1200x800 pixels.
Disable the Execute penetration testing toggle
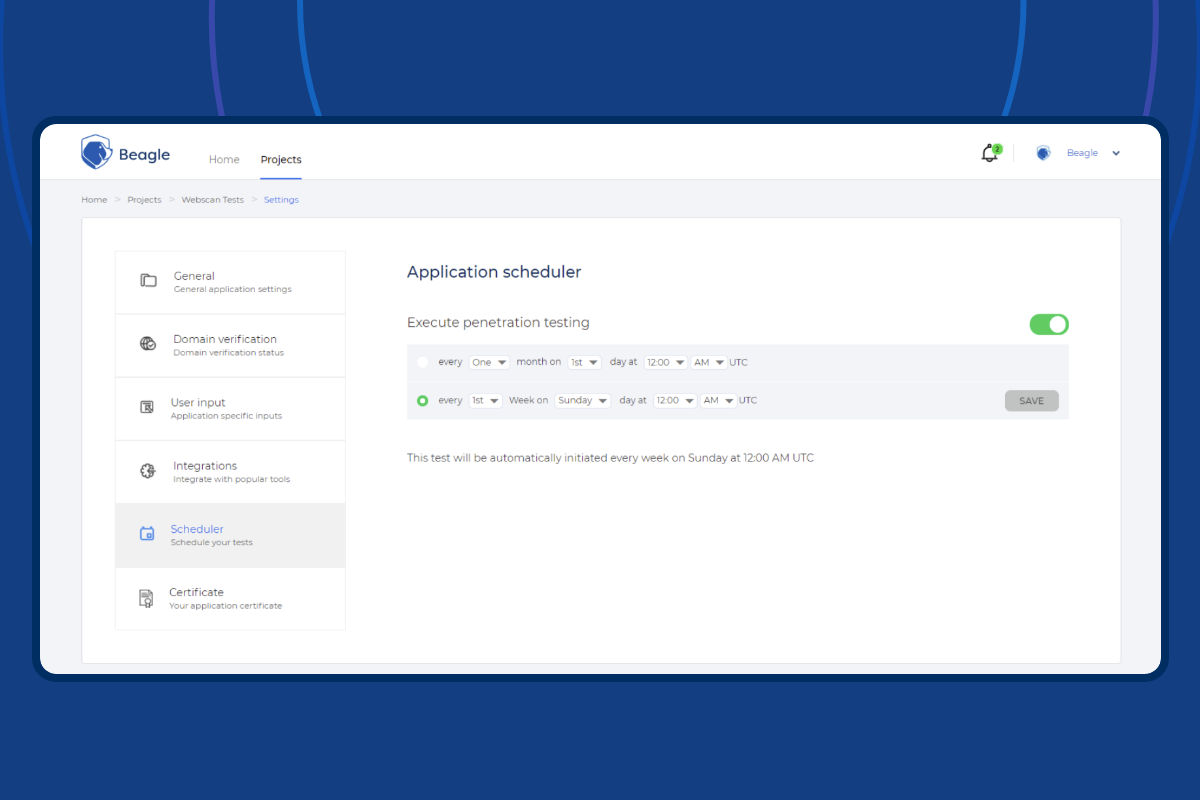point(1049,324)
